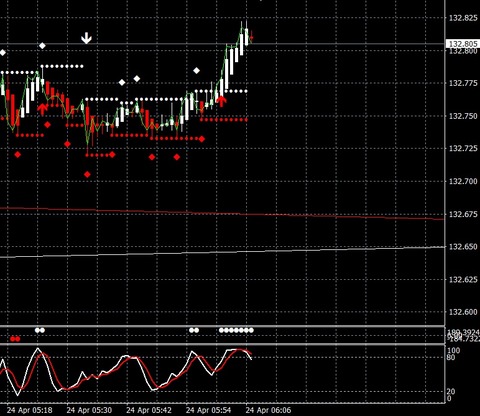The width and height of the screenshot is (480, 416).
Task: Click the stochastic 100 level label
Action: pyautogui.click(x=453, y=350)
